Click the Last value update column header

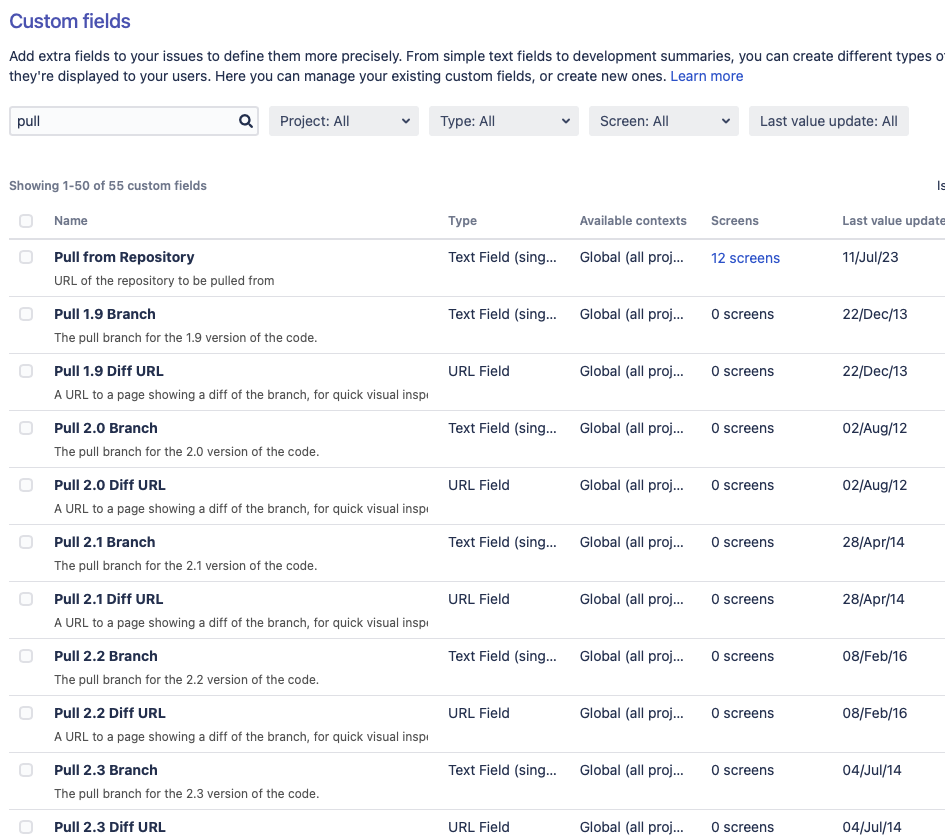click(893, 221)
